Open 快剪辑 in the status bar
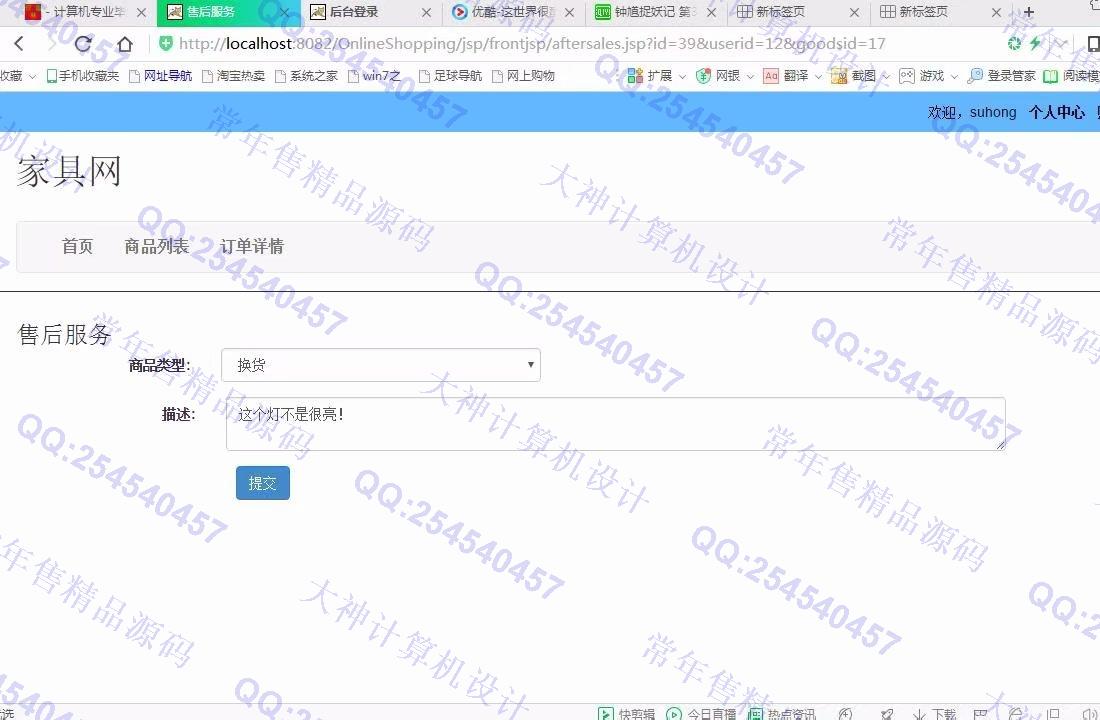Viewport: 1100px width, 720px height. pyautogui.click(x=626, y=714)
